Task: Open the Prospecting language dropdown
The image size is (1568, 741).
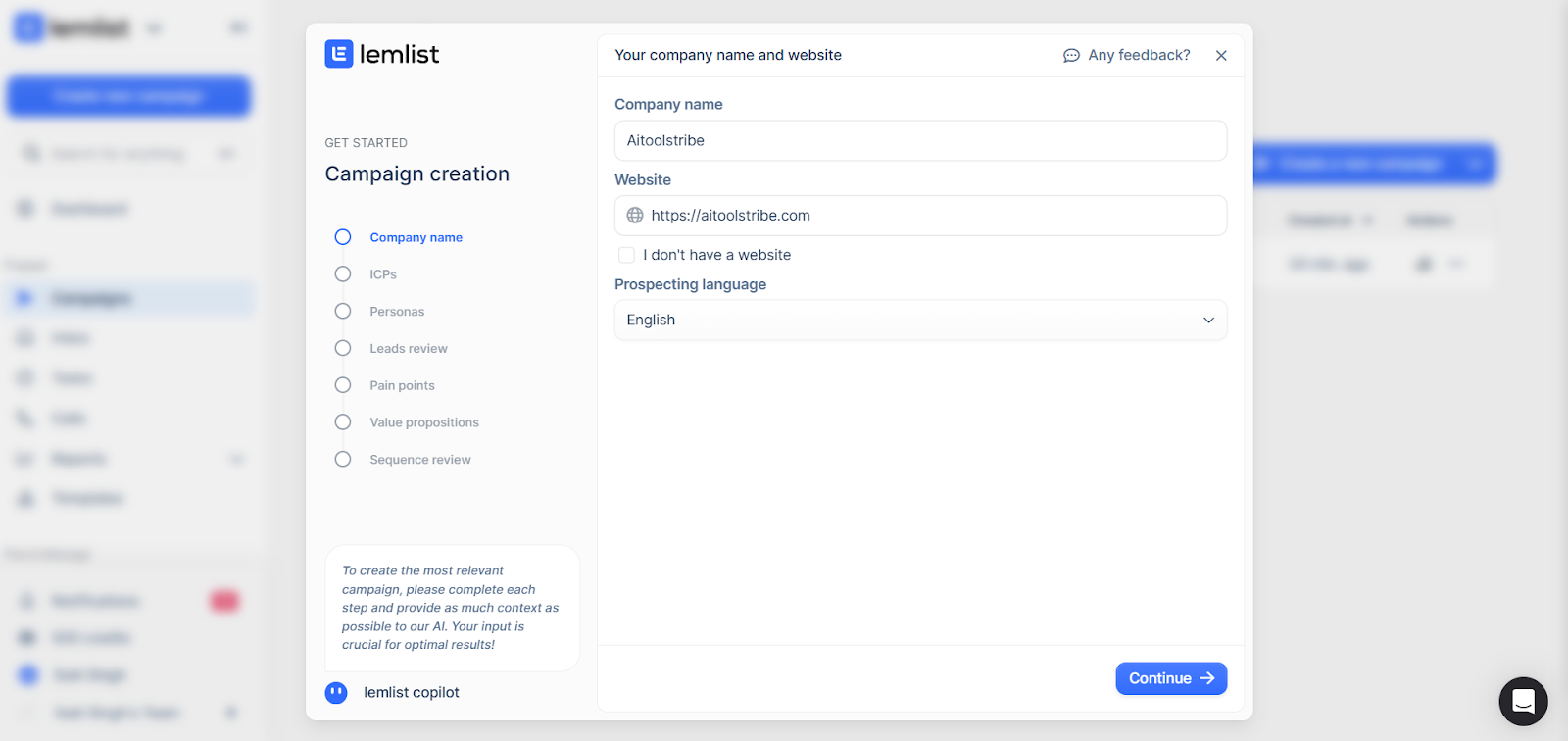Action: point(920,321)
